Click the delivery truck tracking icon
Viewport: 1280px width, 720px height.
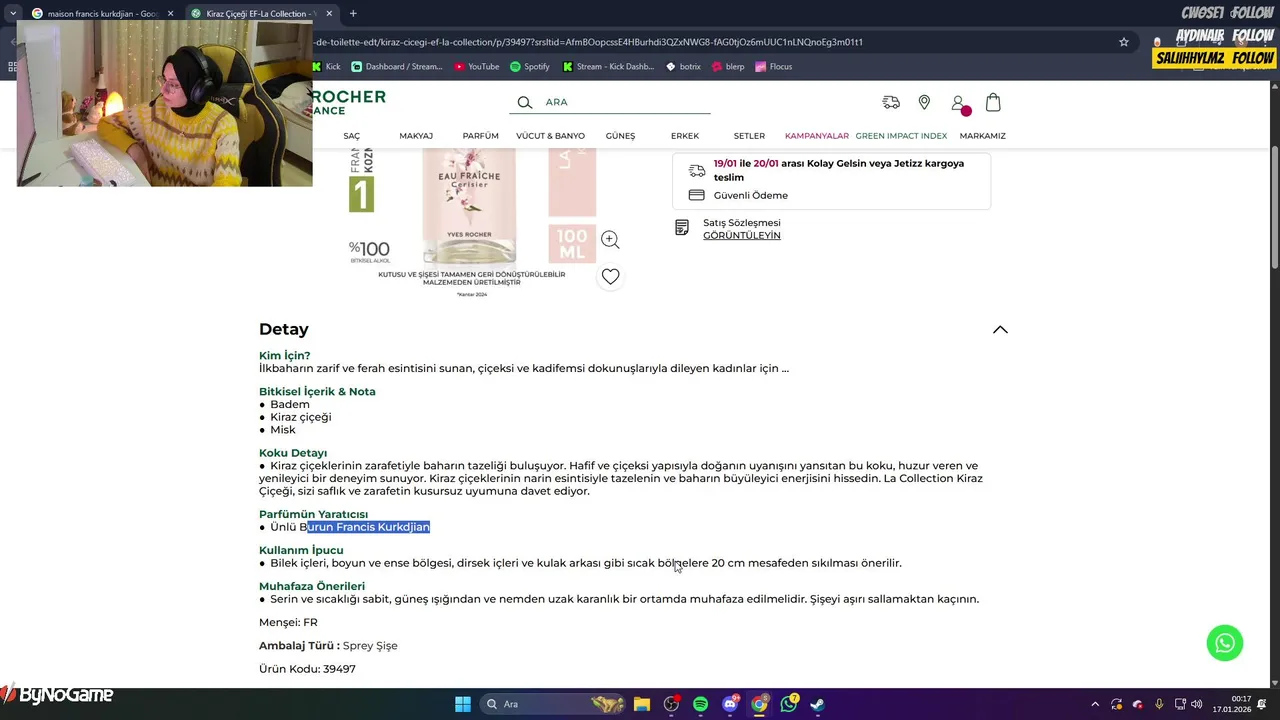click(x=891, y=102)
